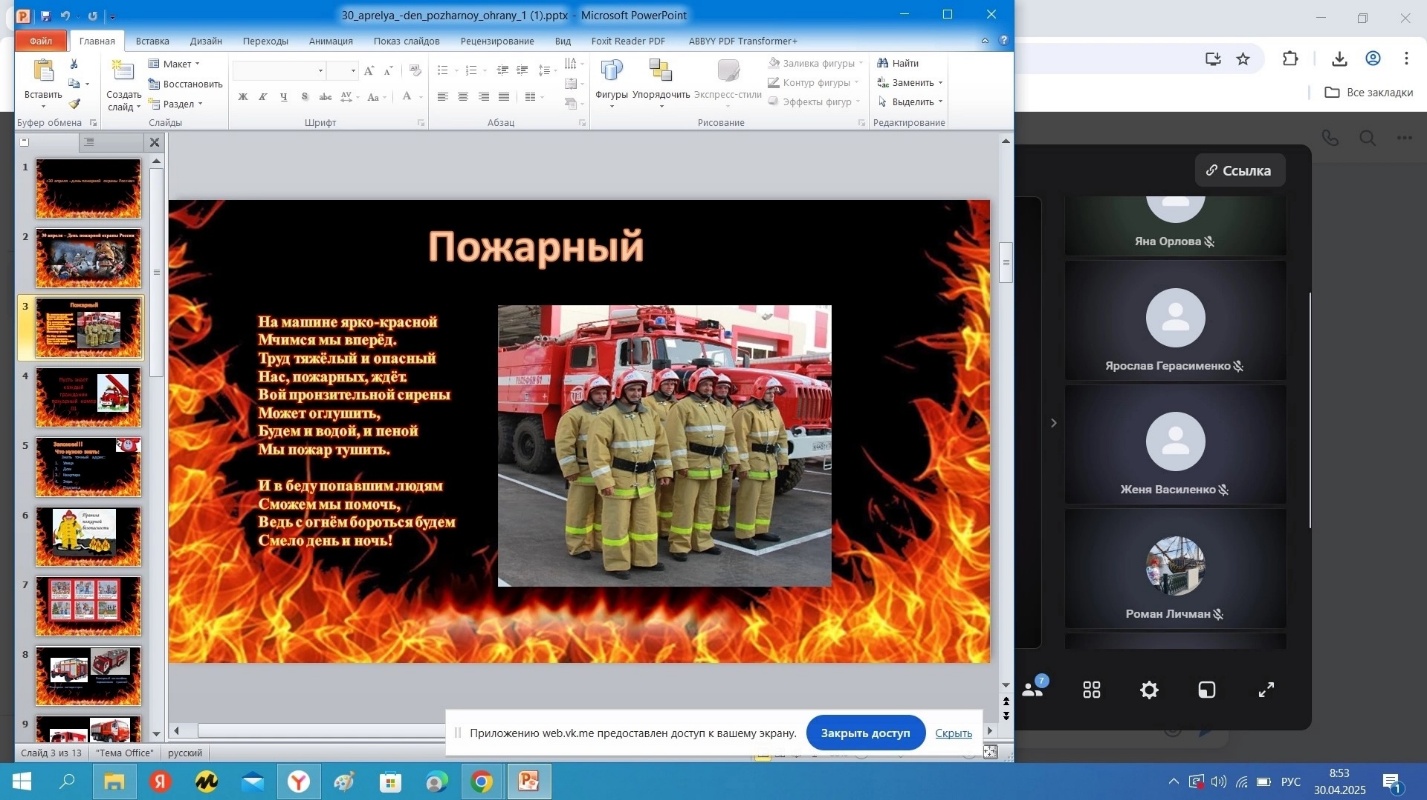Open Shape Outline (Контур фигуры) dropdown
Viewport: 1427px width, 800px height.
coord(814,82)
